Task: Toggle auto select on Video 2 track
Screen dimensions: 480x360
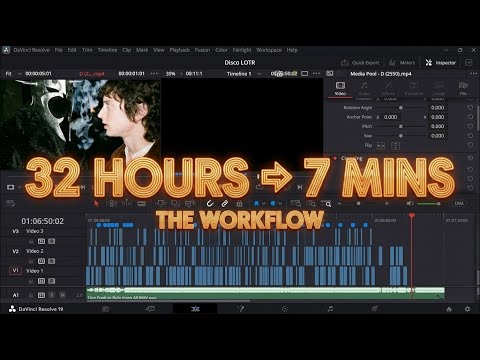Action: [x=41, y=261]
